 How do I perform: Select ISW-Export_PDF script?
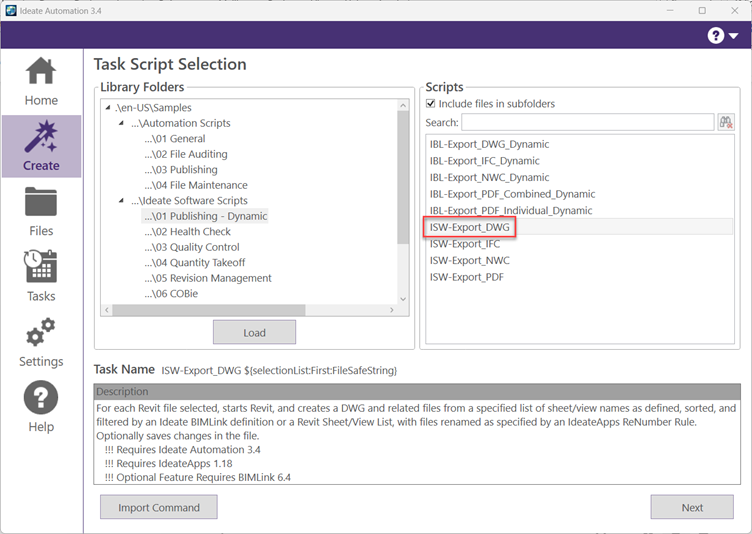point(467,277)
